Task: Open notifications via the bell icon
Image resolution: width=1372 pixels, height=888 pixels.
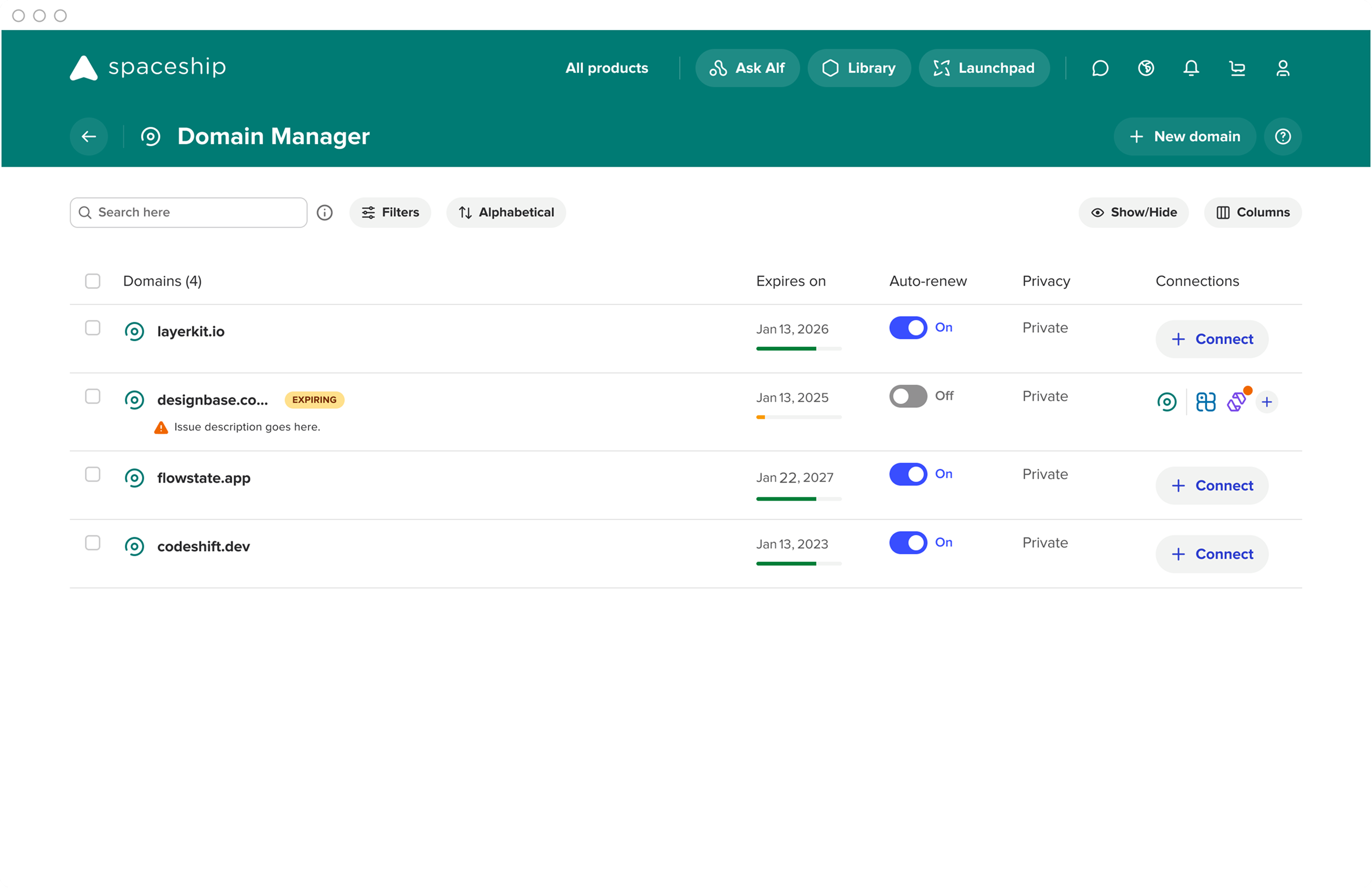Action: (x=1190, y=68)
